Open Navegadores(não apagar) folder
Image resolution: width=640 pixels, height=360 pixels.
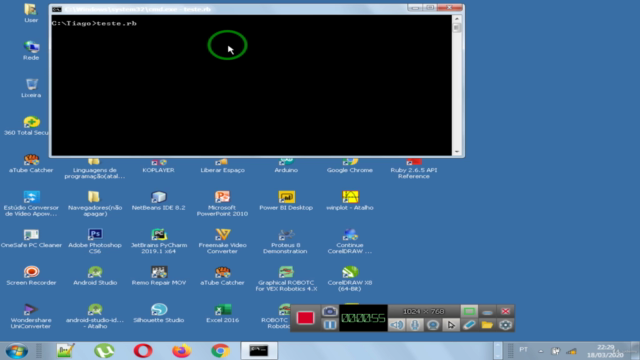95,203
